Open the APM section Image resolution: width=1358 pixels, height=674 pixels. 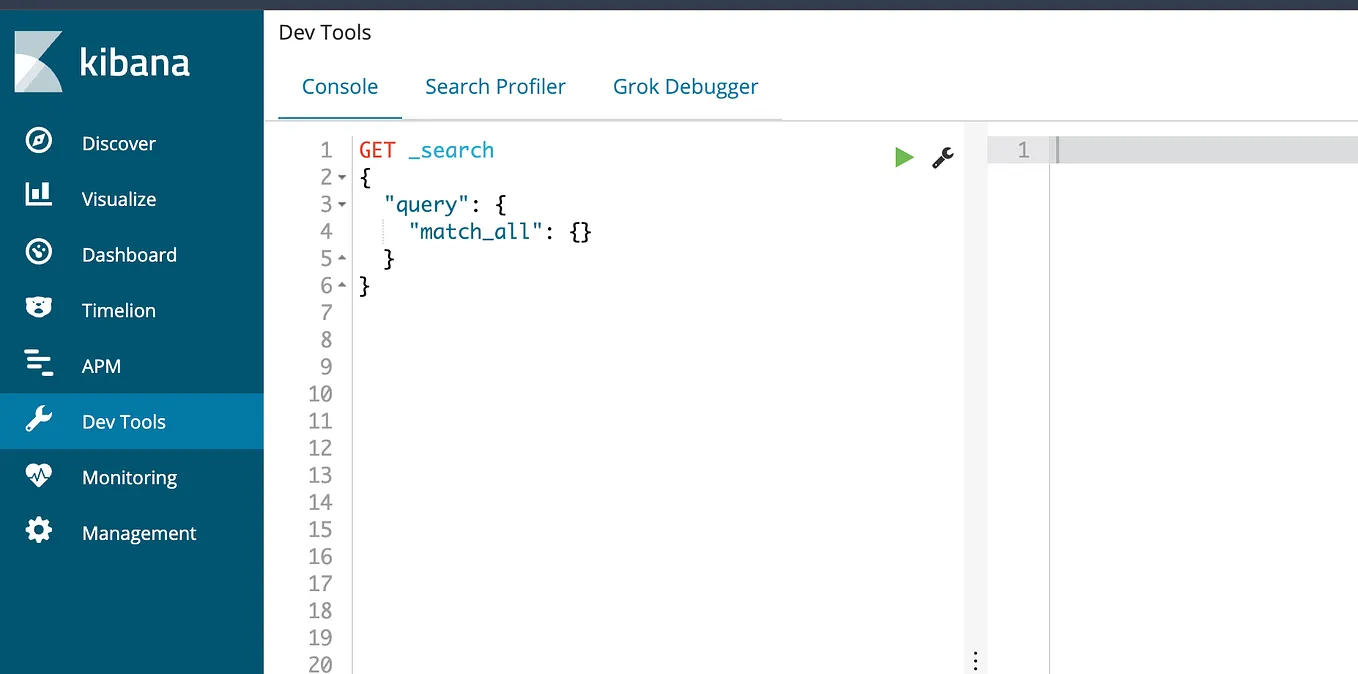(x=101, y=365)
